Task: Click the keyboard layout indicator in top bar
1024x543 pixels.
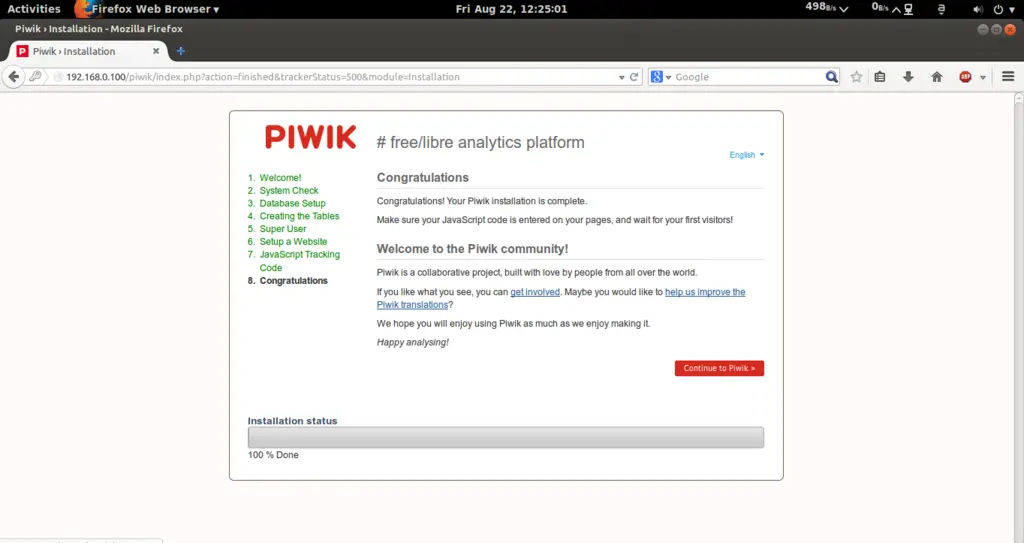Action: (941, 9)
